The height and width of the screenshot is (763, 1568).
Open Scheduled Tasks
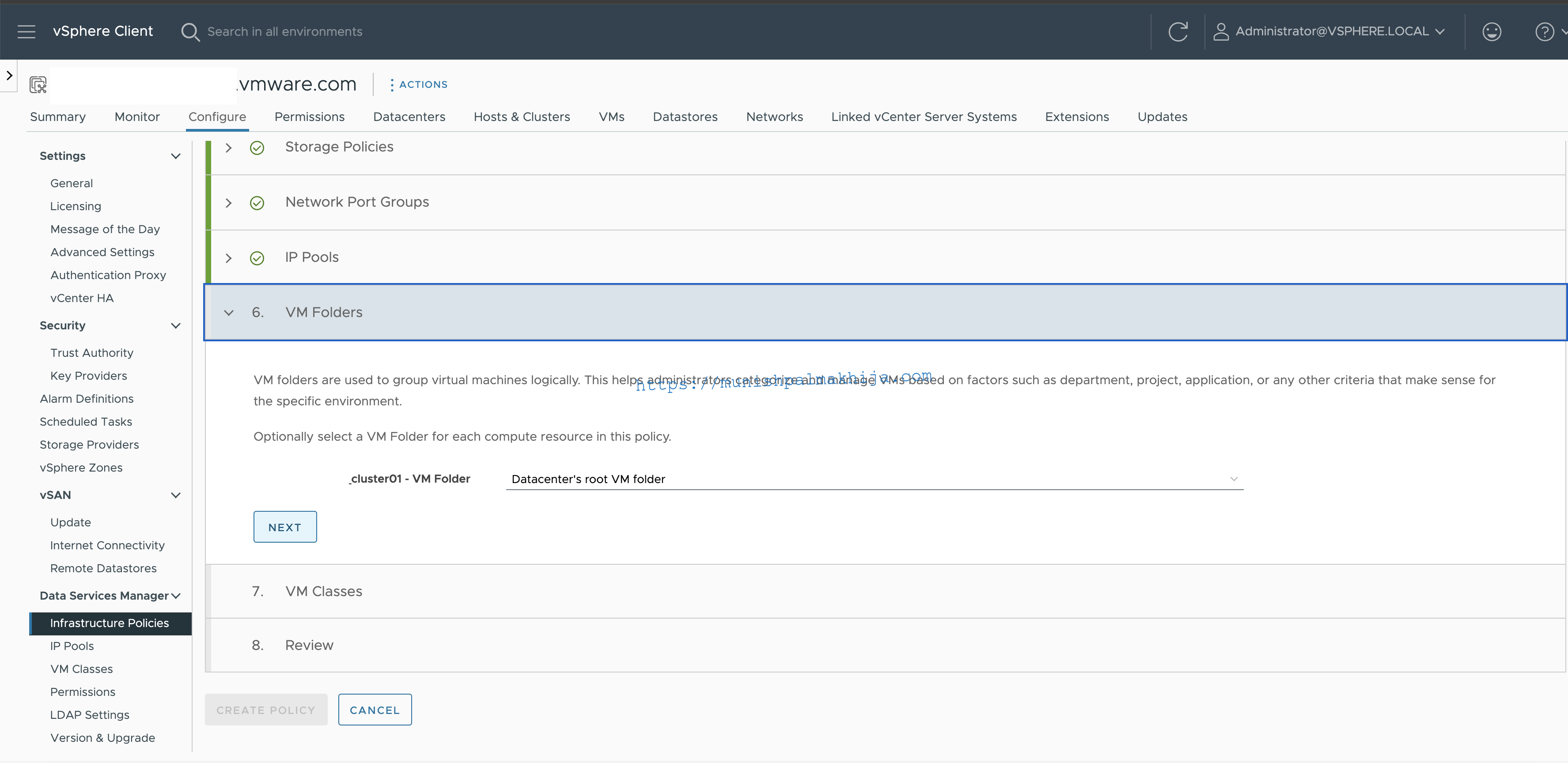click(86, 422)
